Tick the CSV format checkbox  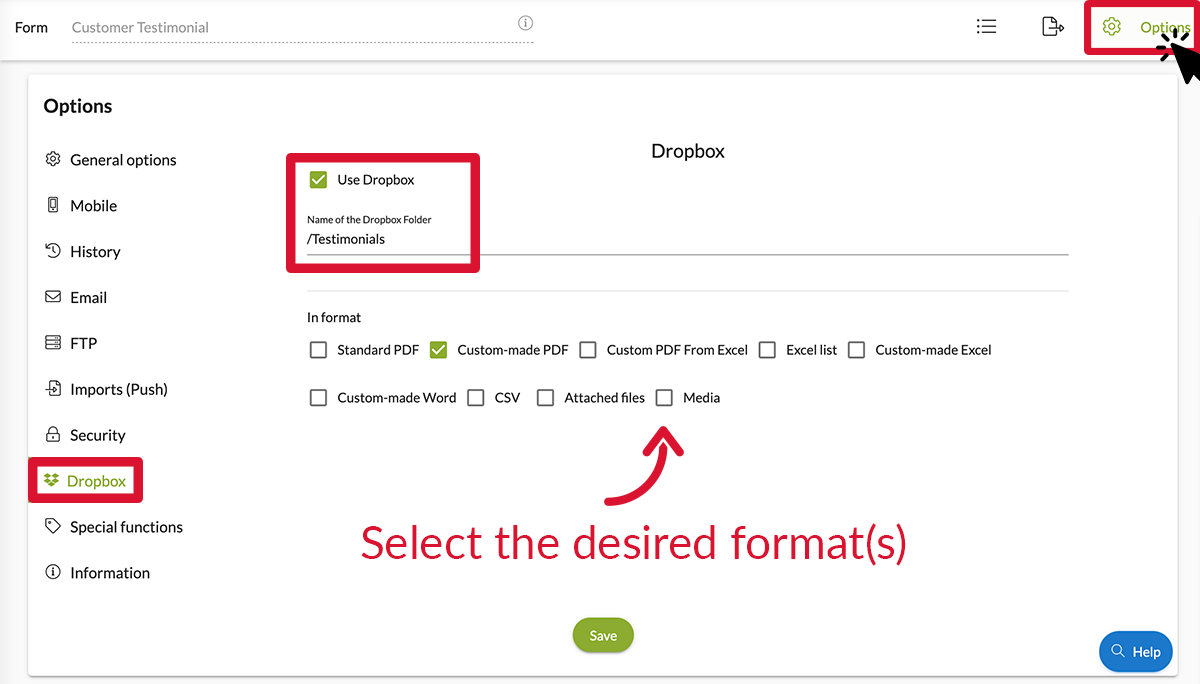(476, 398)
